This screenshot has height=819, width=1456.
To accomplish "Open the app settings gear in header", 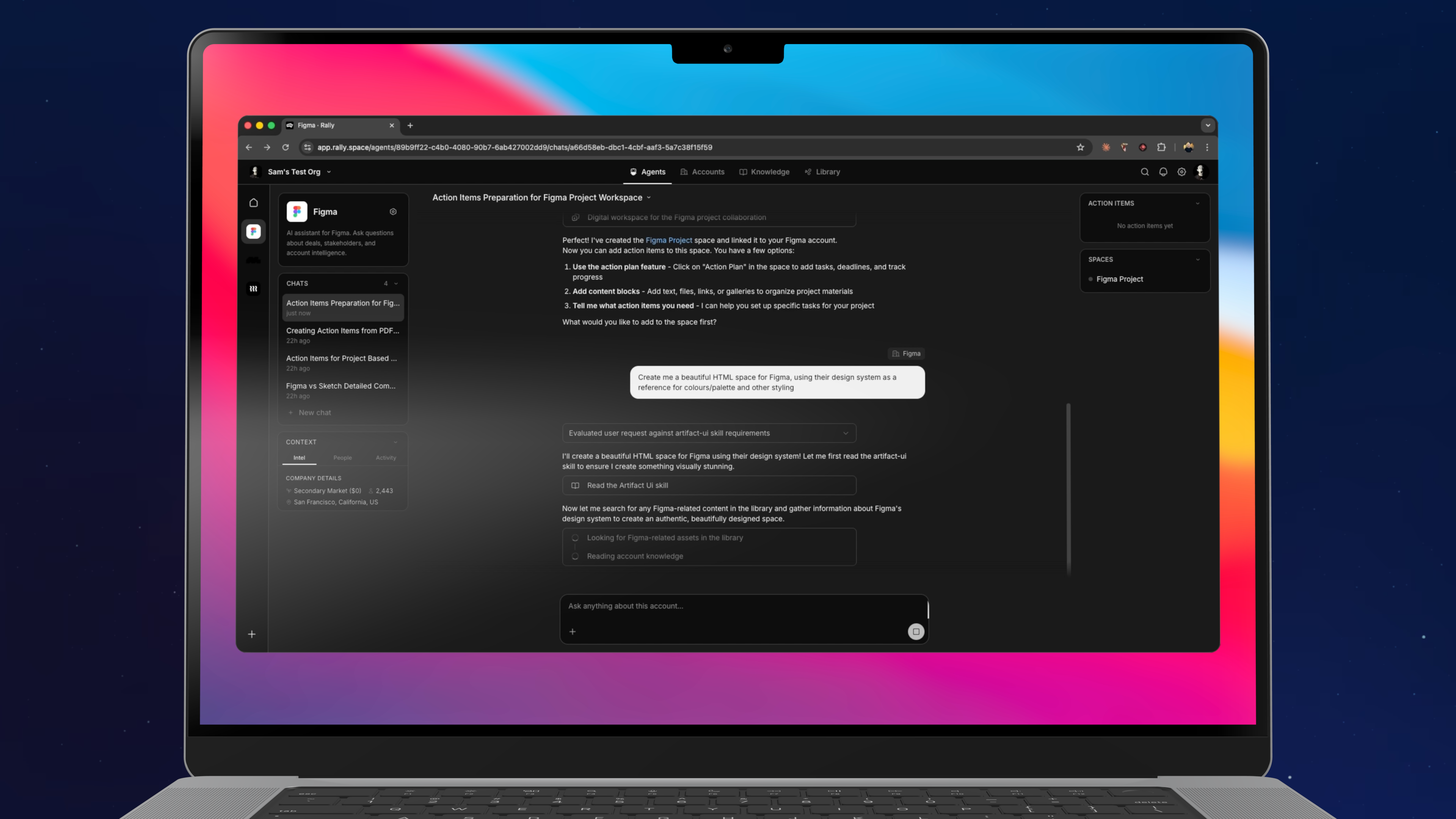I will (x=1181, y=172).
